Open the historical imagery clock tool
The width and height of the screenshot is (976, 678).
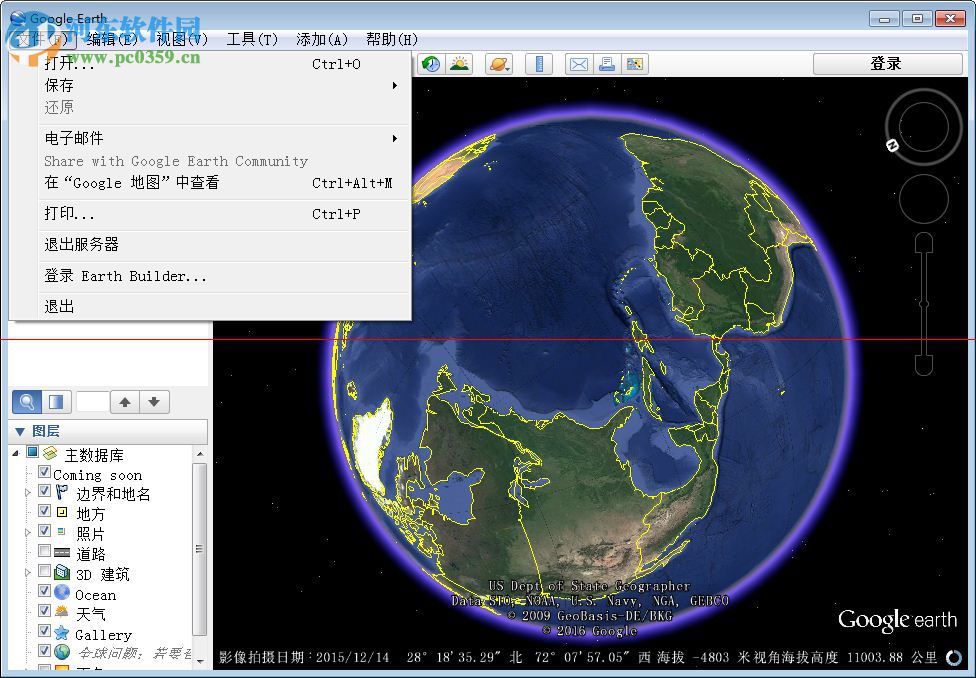[x=429, y=63]
